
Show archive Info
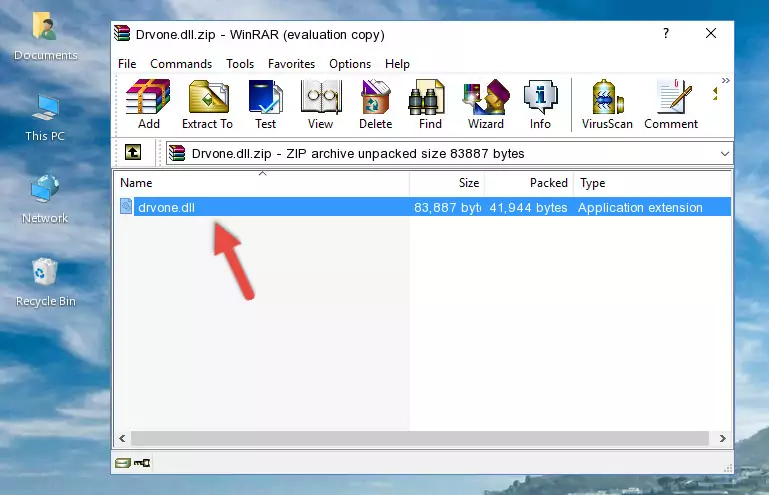point(540,104)
